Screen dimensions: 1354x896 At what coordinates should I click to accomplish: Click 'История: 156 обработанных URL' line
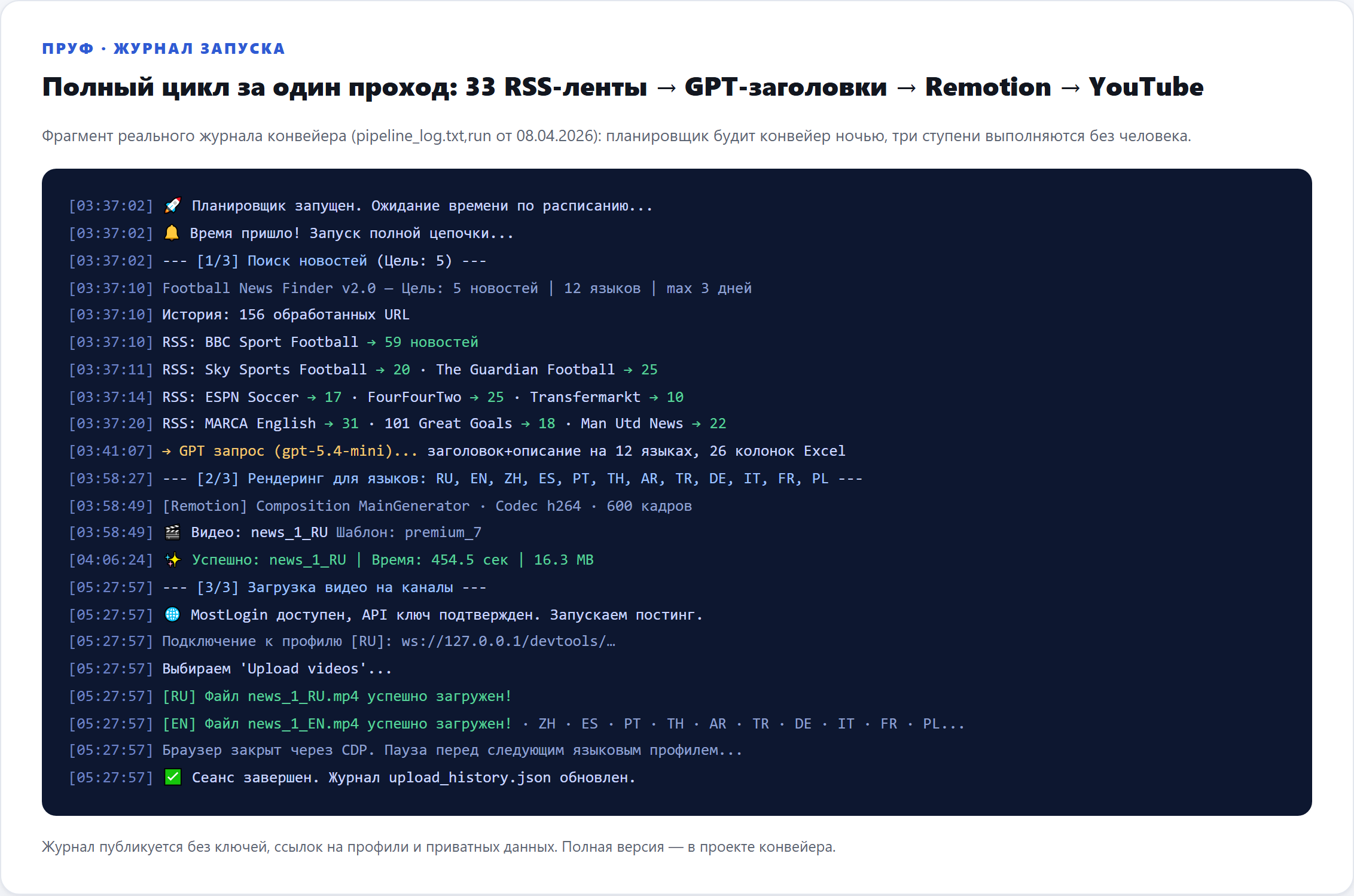(286, 315)
